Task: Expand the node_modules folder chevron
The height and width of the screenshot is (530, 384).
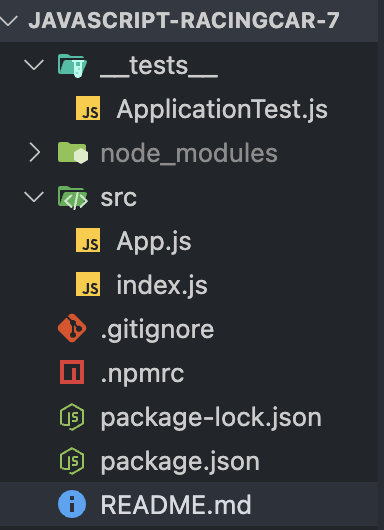Action: point(34,152)
